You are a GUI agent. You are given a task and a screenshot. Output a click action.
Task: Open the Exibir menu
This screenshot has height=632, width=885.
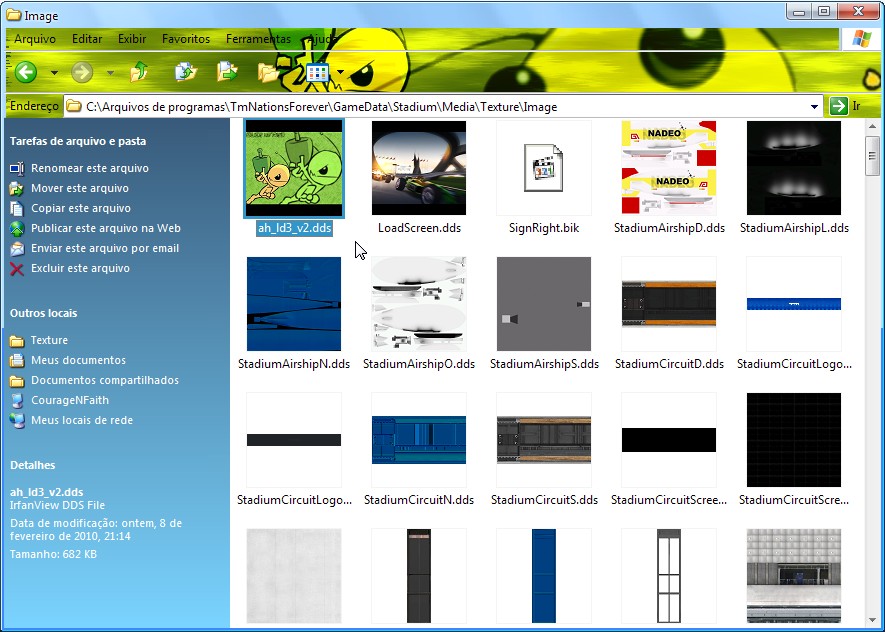tap(132, 39)
